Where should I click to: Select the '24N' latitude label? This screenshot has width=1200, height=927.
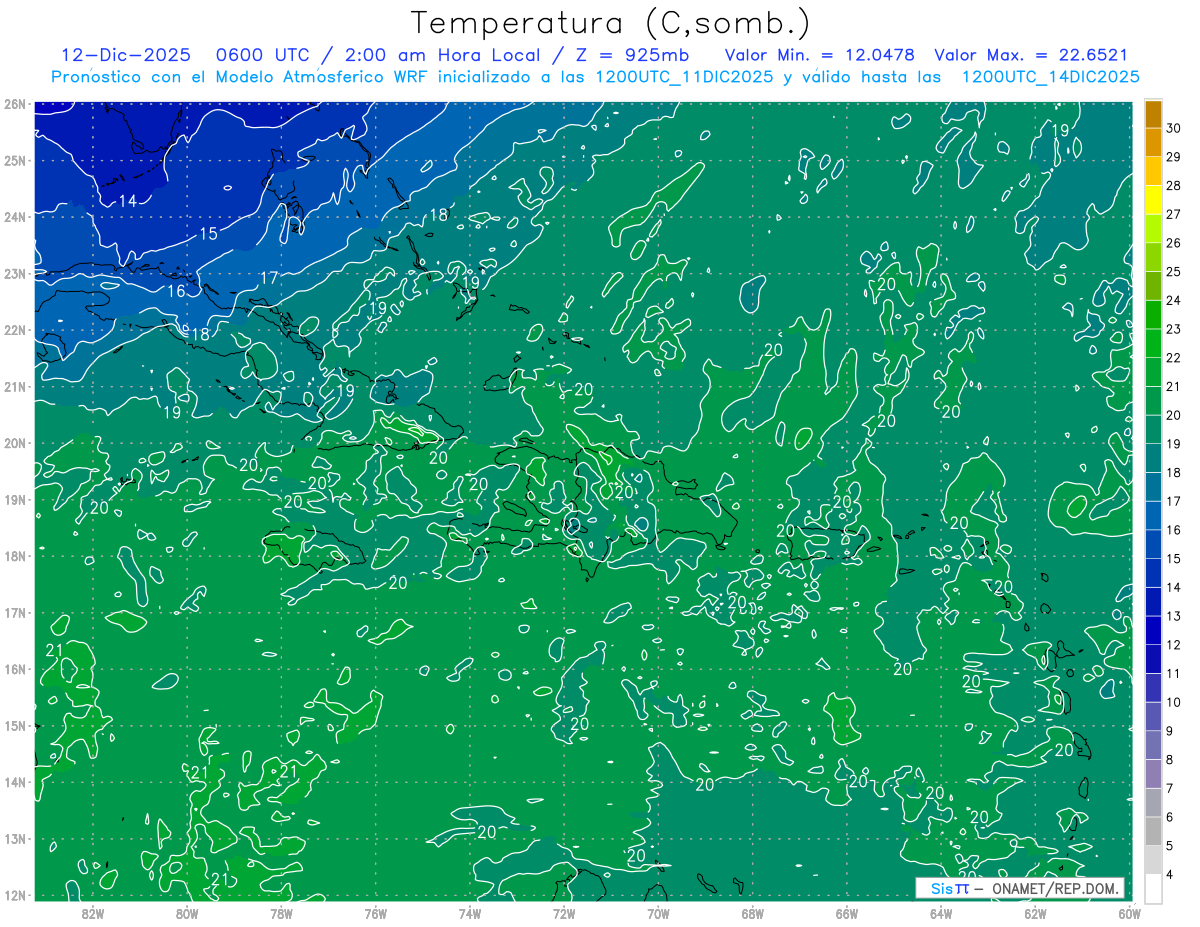[x=15, y=217]
